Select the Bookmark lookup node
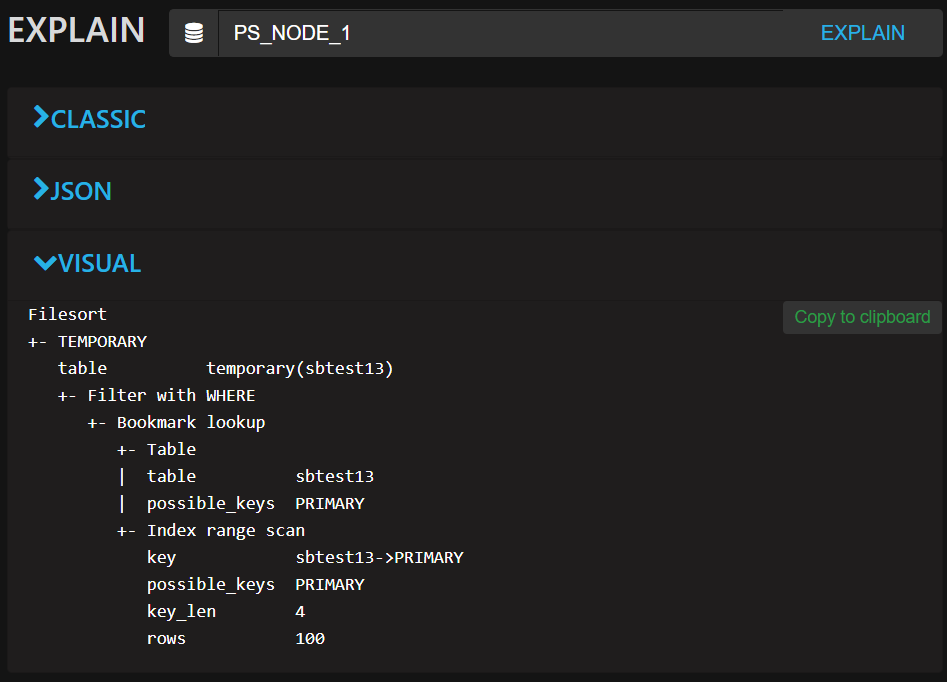 (191, 423)
